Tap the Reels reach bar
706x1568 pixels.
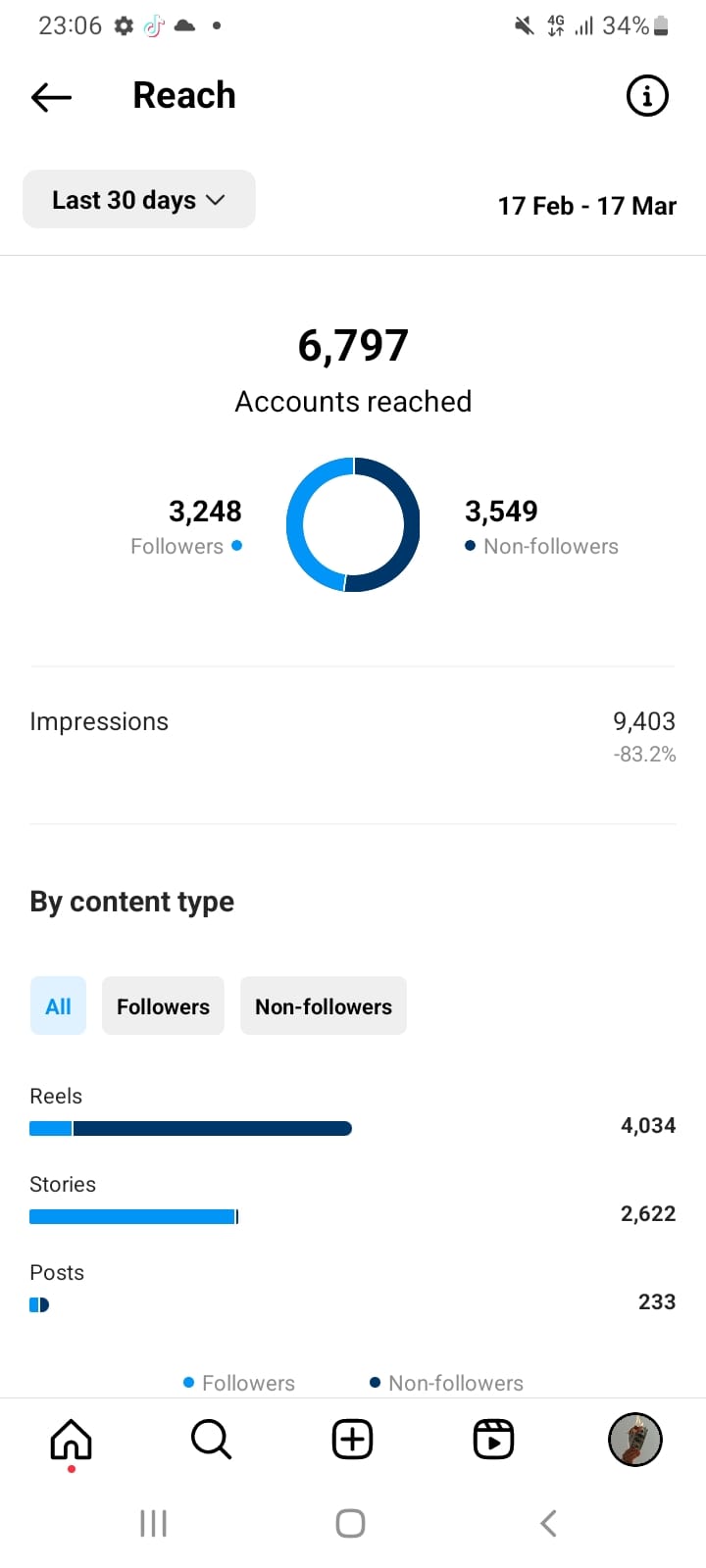point(190,1129)
